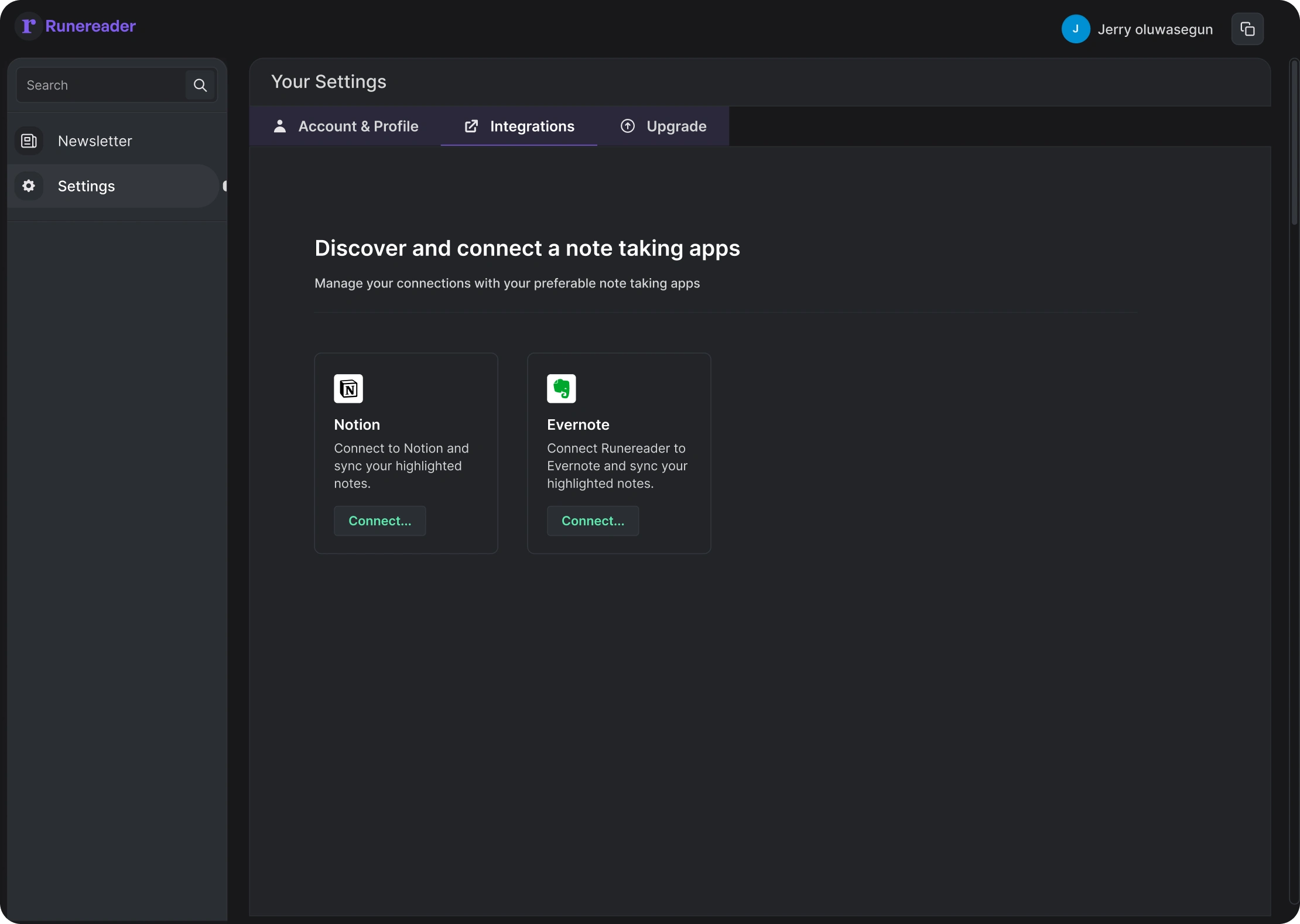1300x924 pixels.
Task: Click the external link icon on the Integrations tab
Action: (x=471, y=126)
